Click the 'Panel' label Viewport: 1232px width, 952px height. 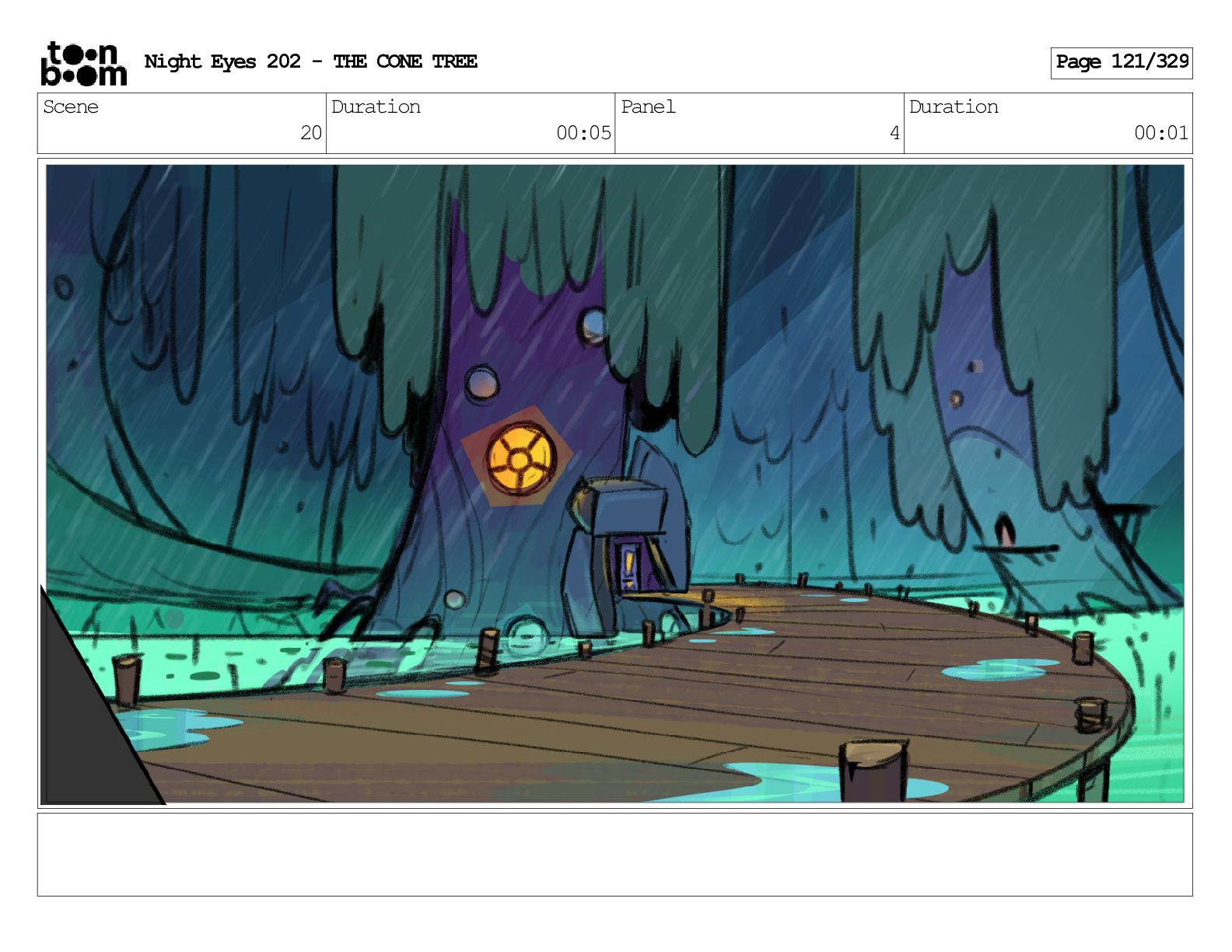(648, 107)
